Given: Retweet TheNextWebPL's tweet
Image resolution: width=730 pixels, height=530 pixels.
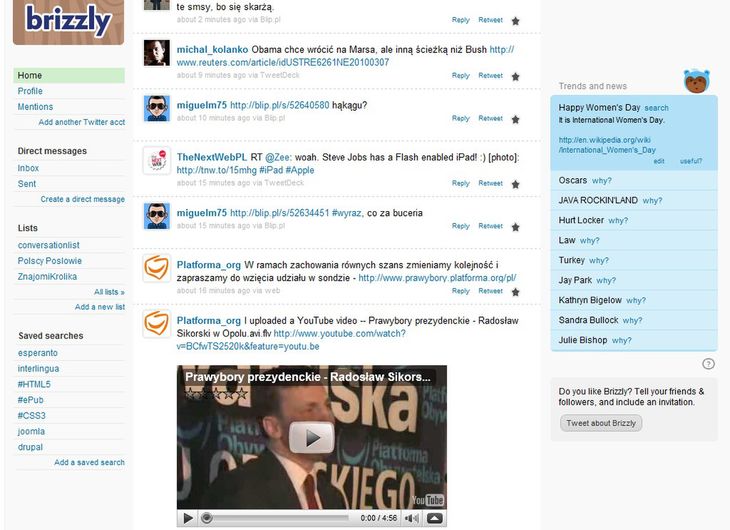Looking at the screenshot, I should (x=490, y=183).
